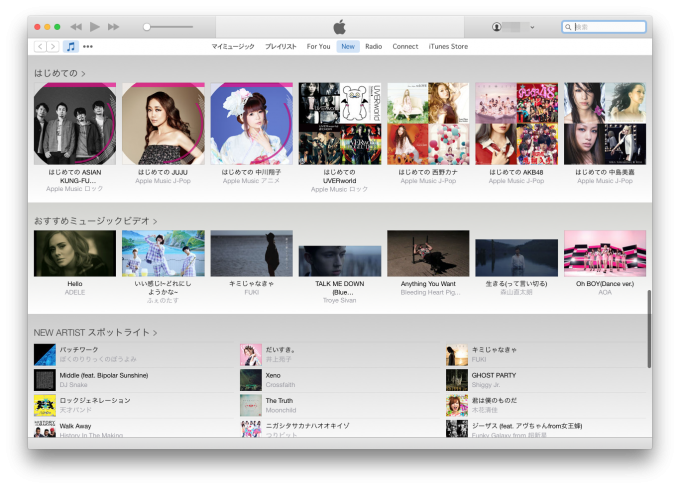Open キミじゃなきゃ FUKI video thumbnail
680x489 pixels.
click(x=252, y=253)
